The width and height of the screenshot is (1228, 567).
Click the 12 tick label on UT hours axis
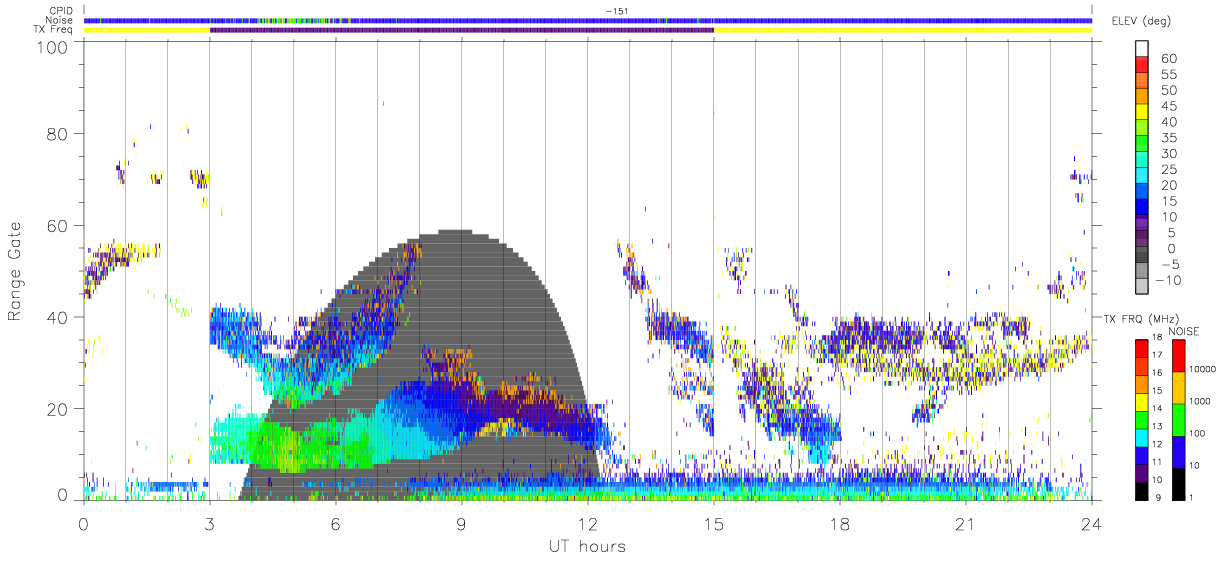(x=587, y=524)
